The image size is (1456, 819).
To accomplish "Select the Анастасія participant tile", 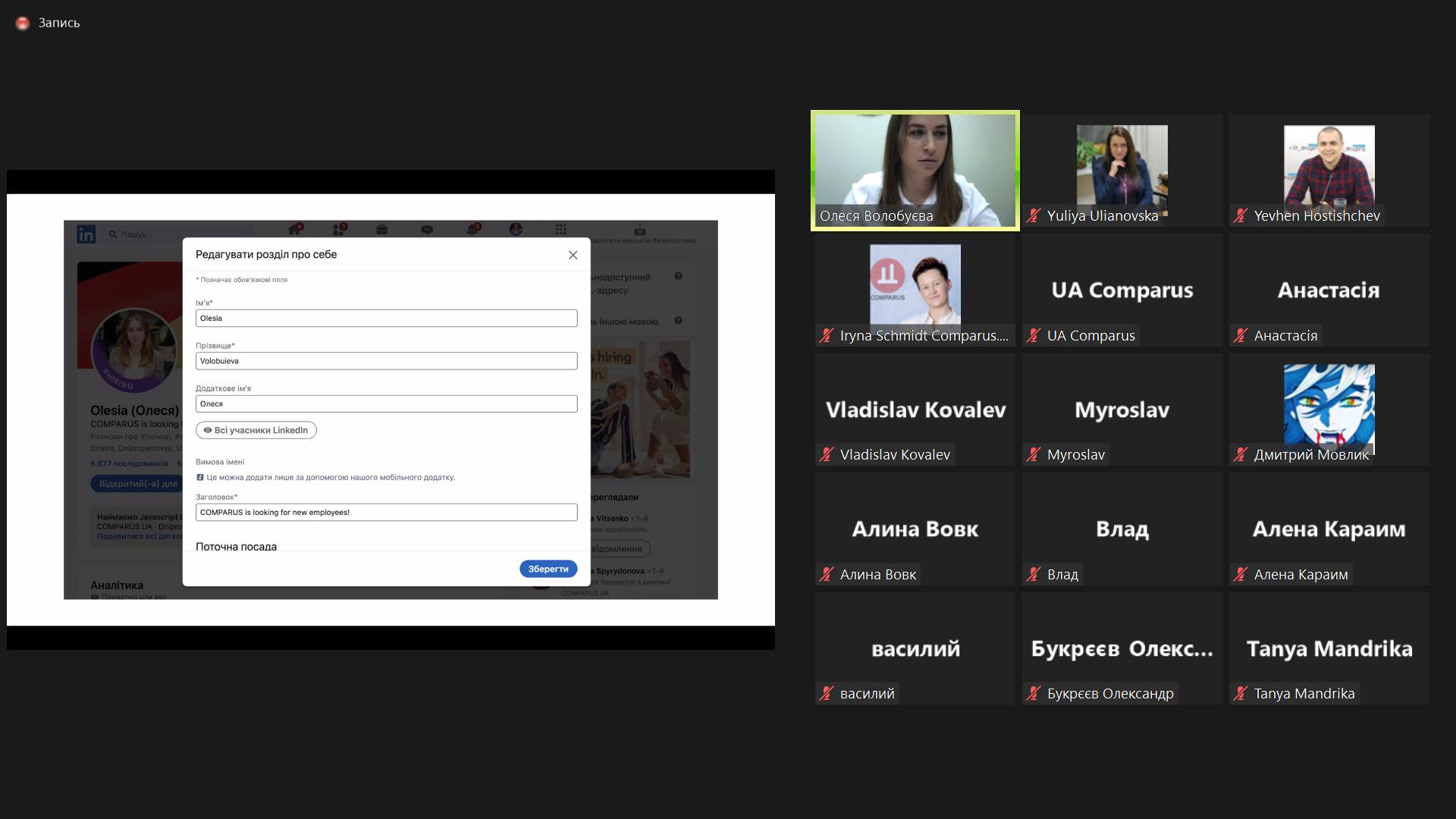I will pos(1329,290).
